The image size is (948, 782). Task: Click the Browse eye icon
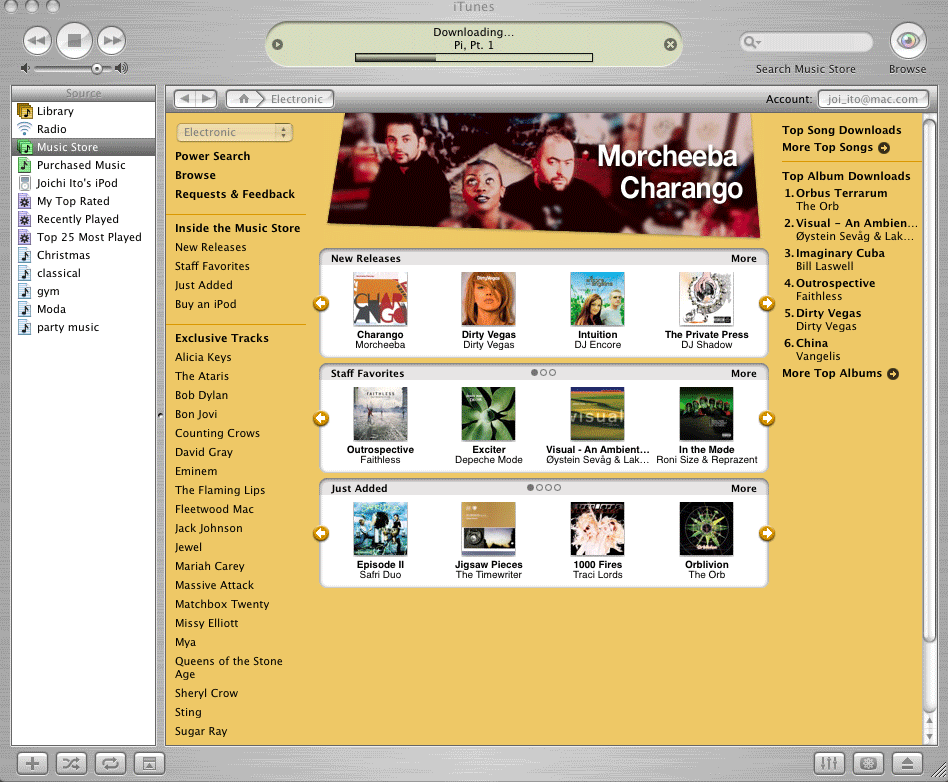[907, 41]
